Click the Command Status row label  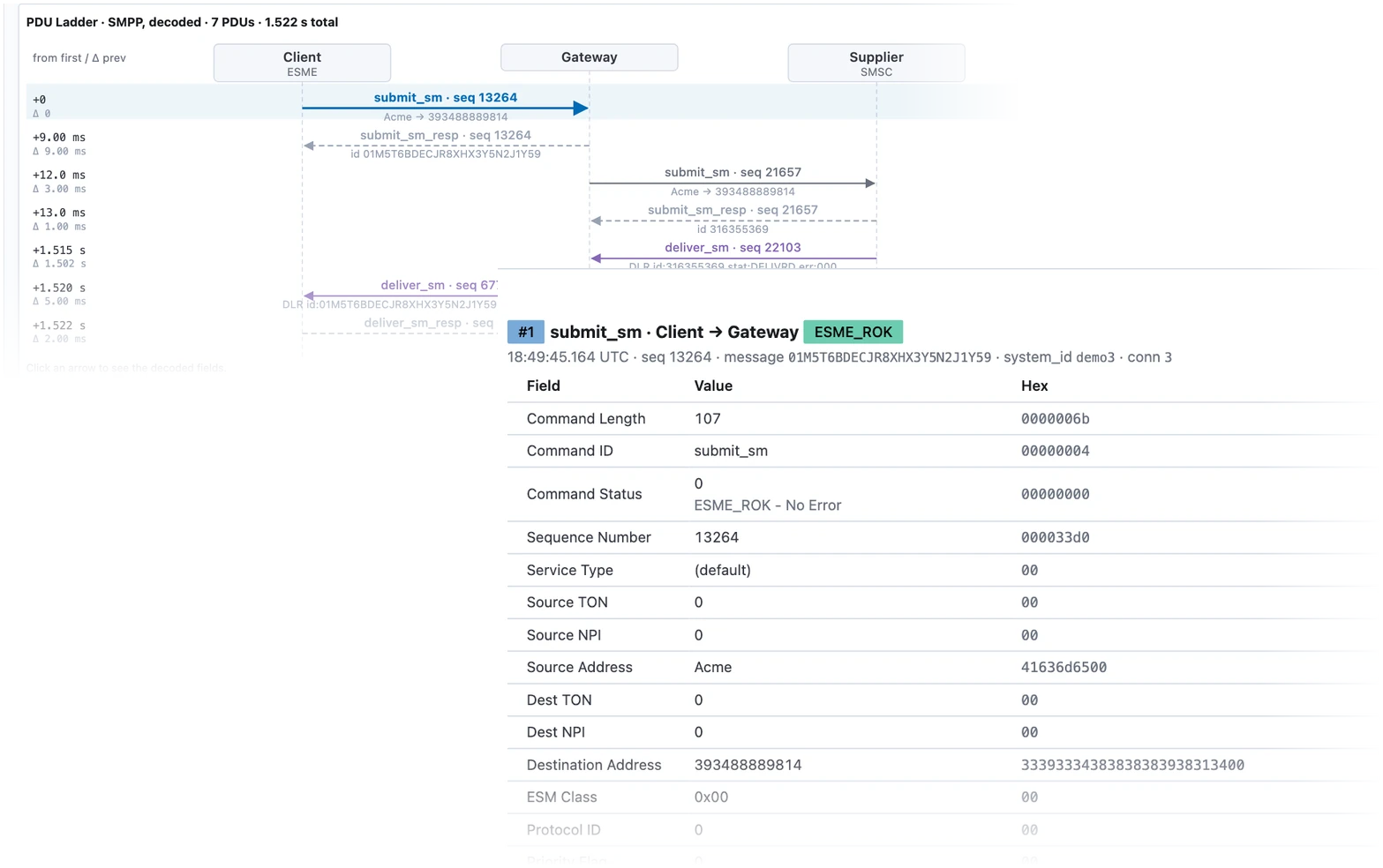point(584,494)
